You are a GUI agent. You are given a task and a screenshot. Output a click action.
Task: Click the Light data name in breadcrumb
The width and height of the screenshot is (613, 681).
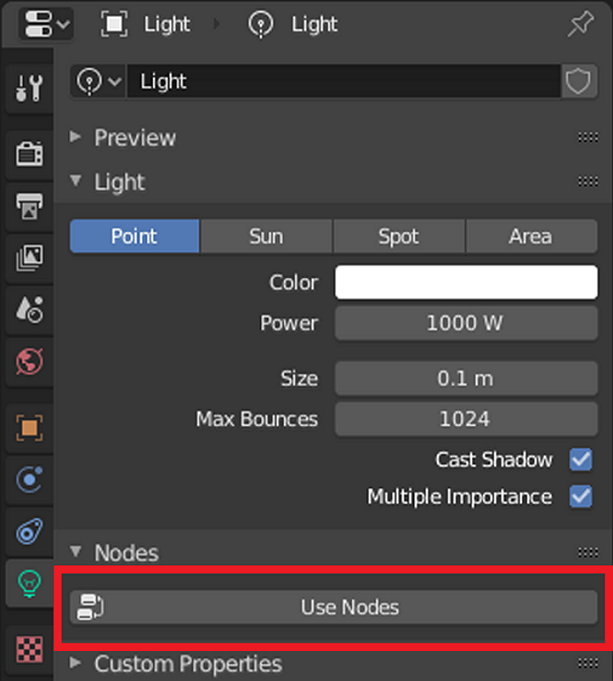314,24
